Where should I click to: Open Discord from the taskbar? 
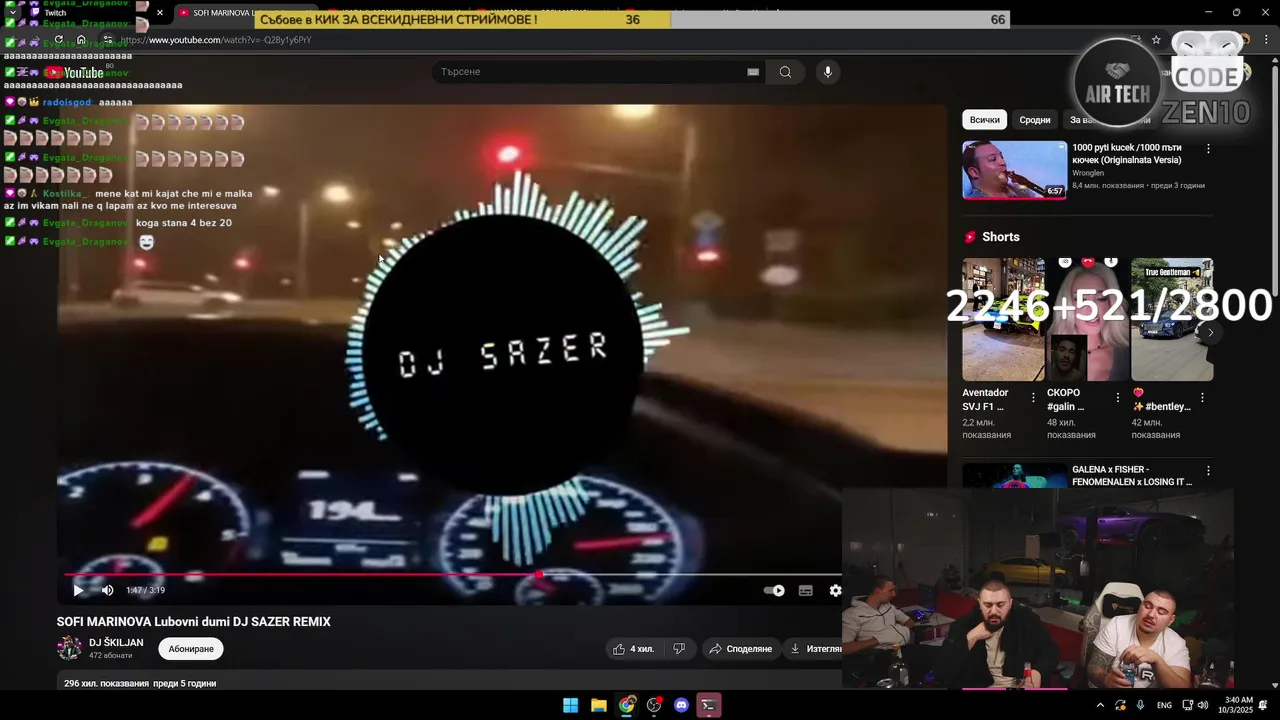pyautogui.click(x=682, y=705)
